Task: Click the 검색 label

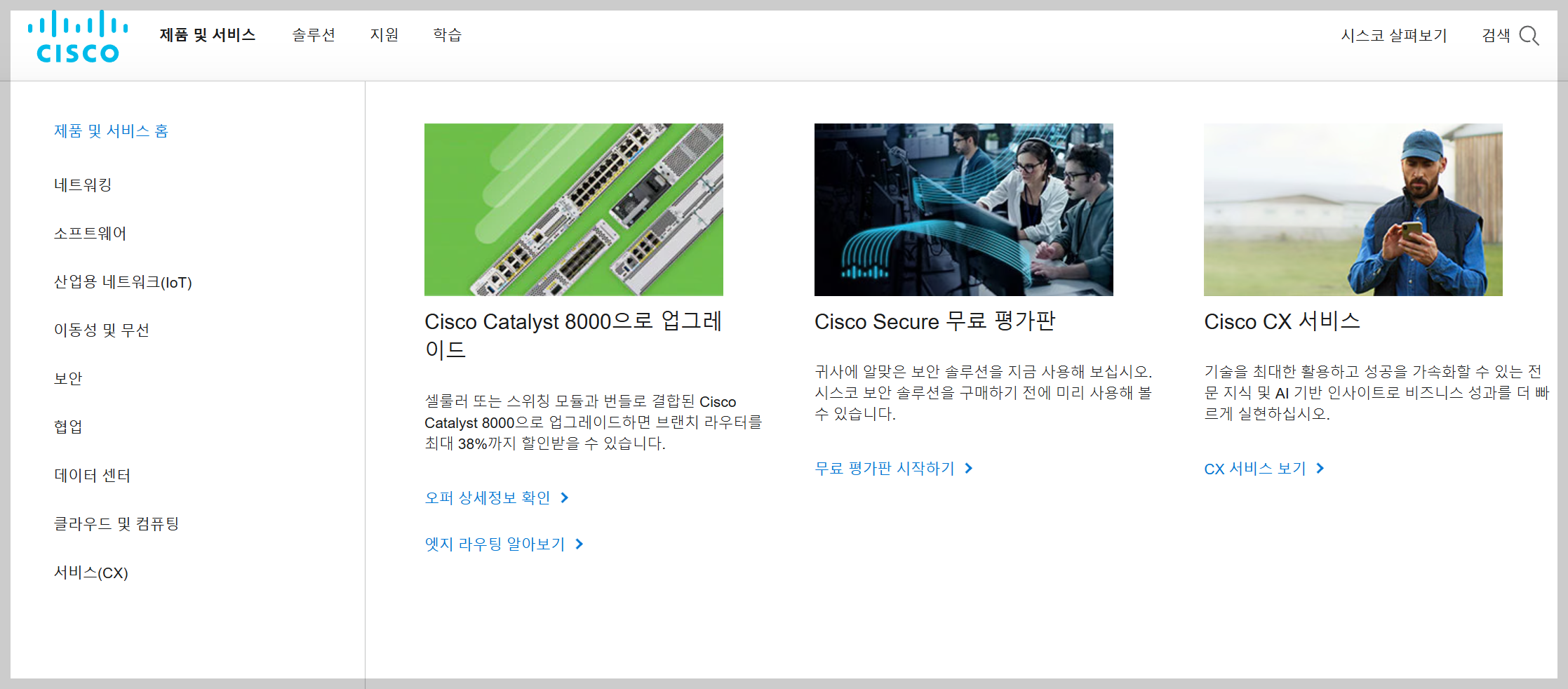Action: tap(1496, 36)
